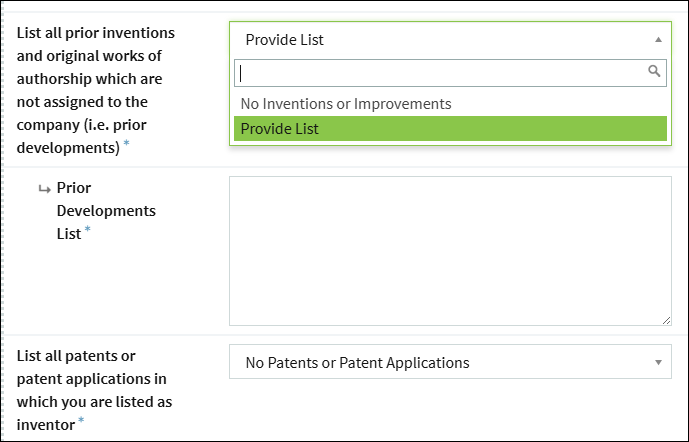This screenshot has height=442, width=689.
Task: Pick the green-highlighted entry in the options list
Action: pyautogui.click(x=450, y=129)
